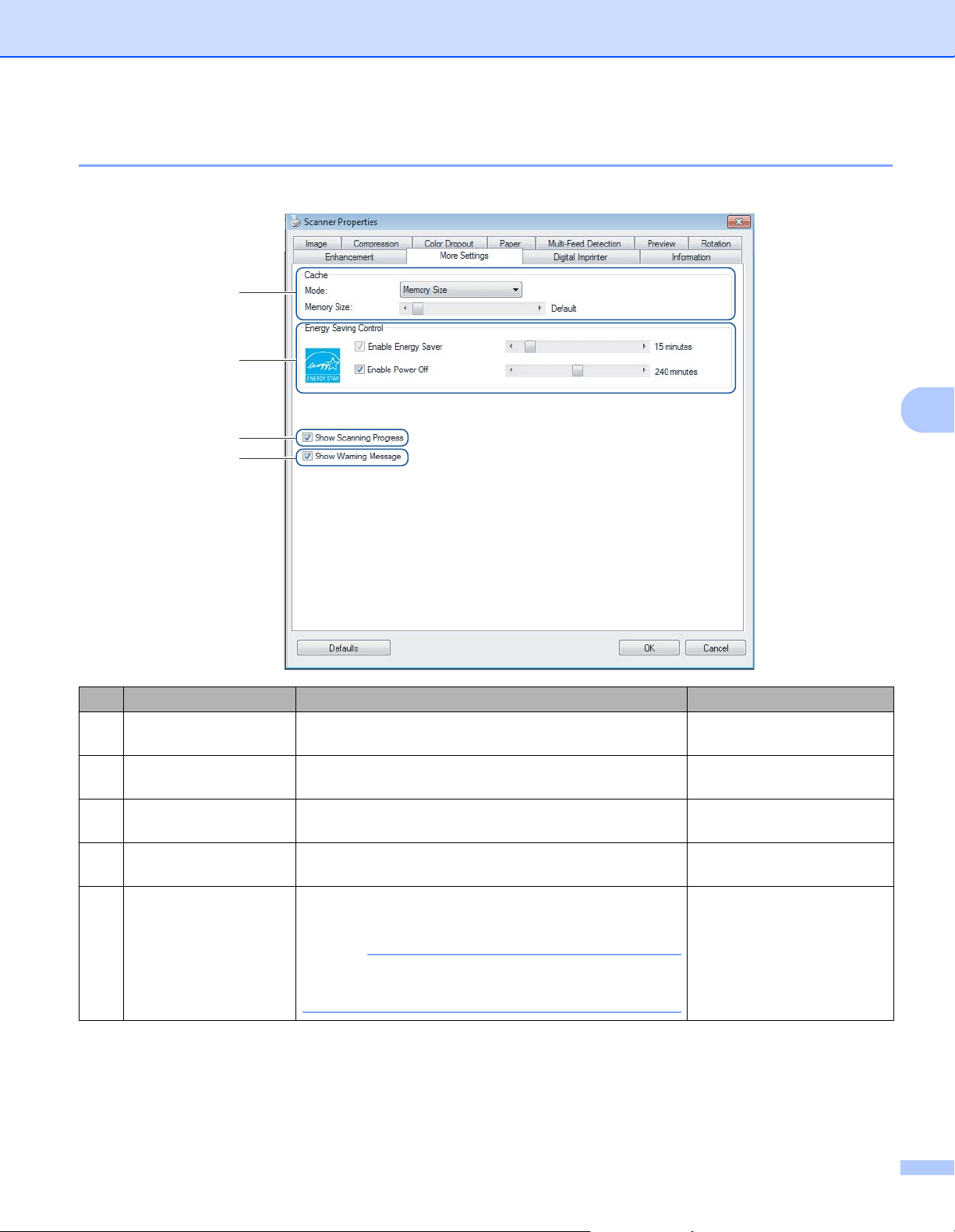Open the Compression tab
Viewport: 955px width, 1232px height.
[x=376, y=244]
